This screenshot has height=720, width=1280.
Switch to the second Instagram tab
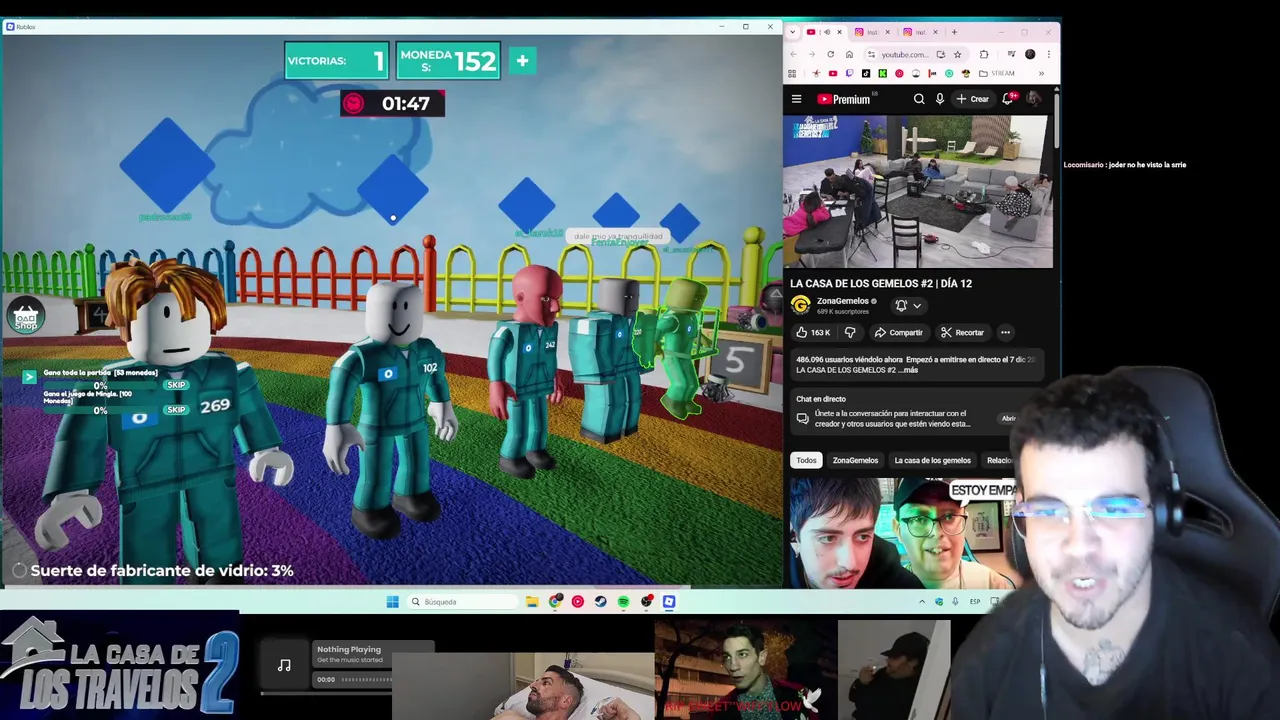920,32
